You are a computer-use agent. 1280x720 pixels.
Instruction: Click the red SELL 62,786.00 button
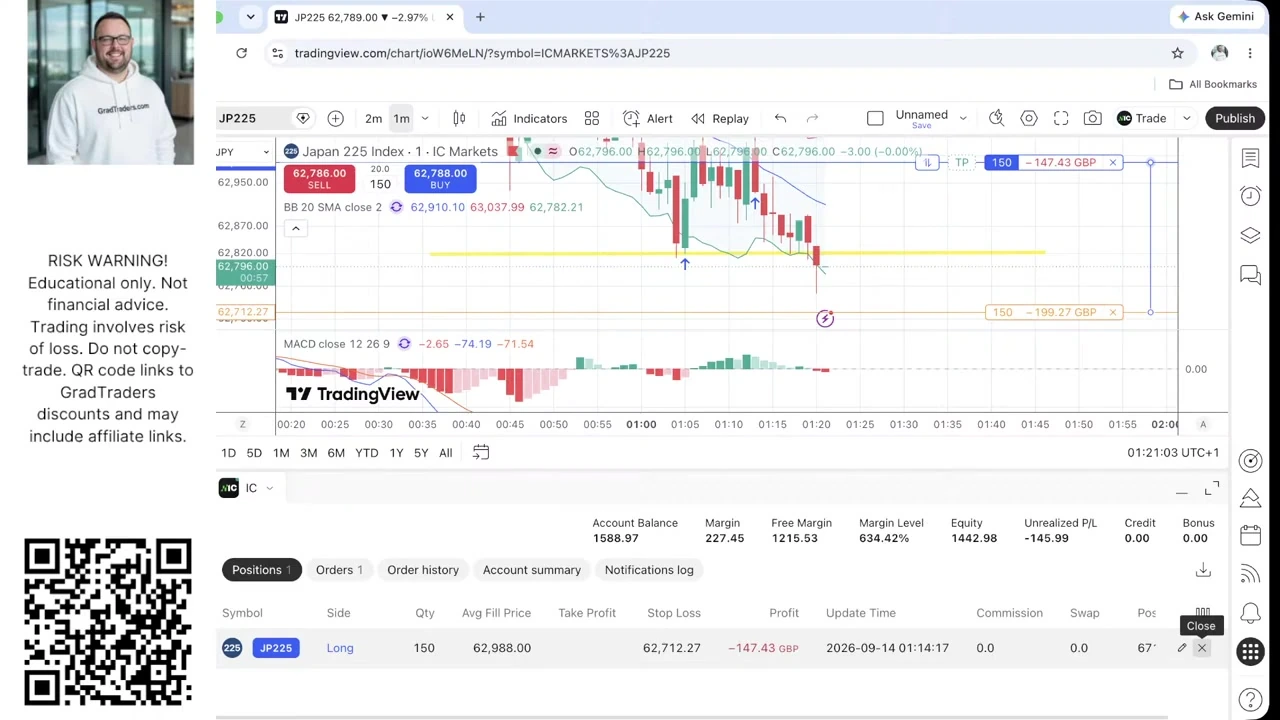319,178
